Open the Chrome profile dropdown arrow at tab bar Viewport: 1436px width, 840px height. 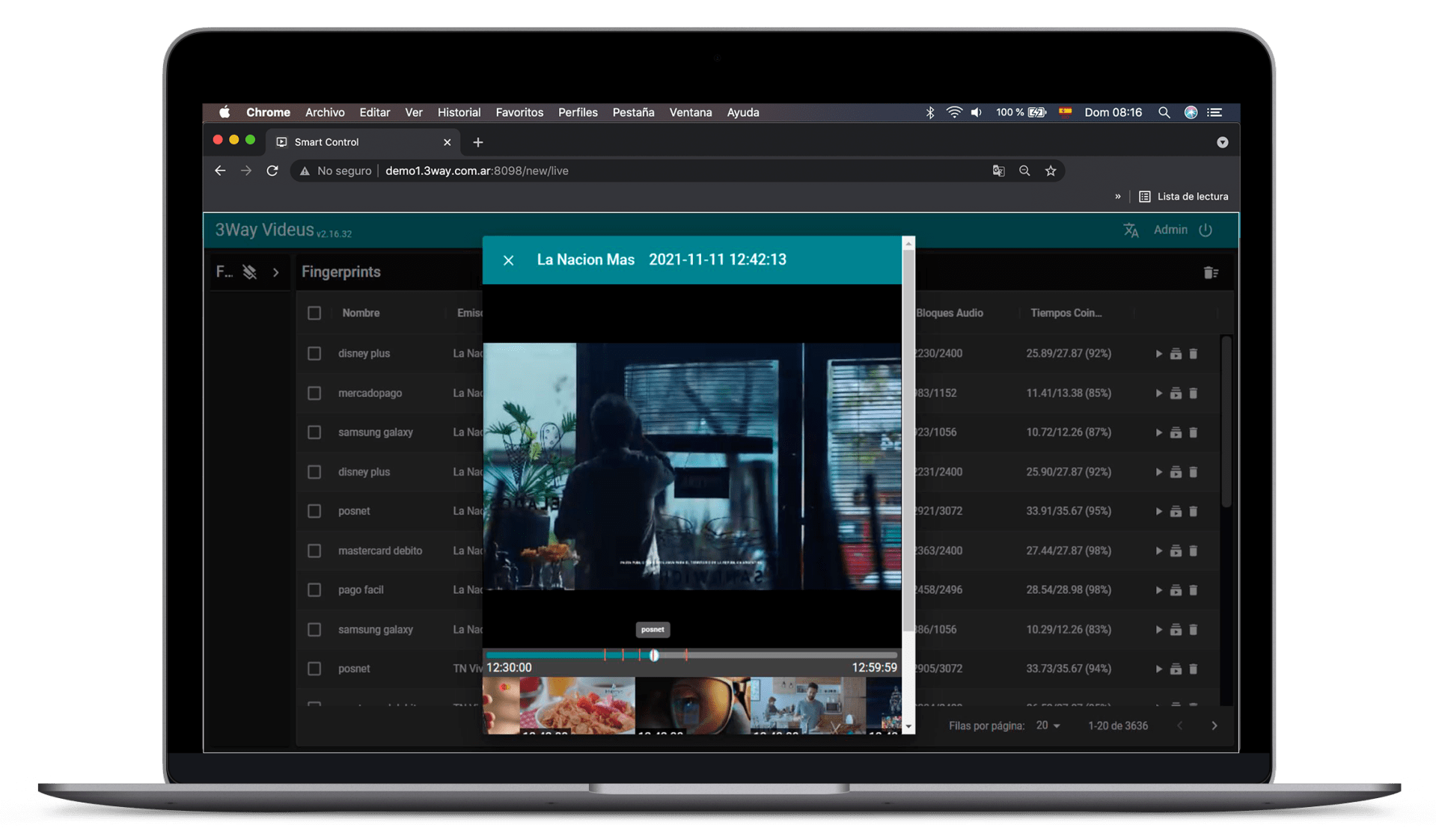tap(1222, 142)
